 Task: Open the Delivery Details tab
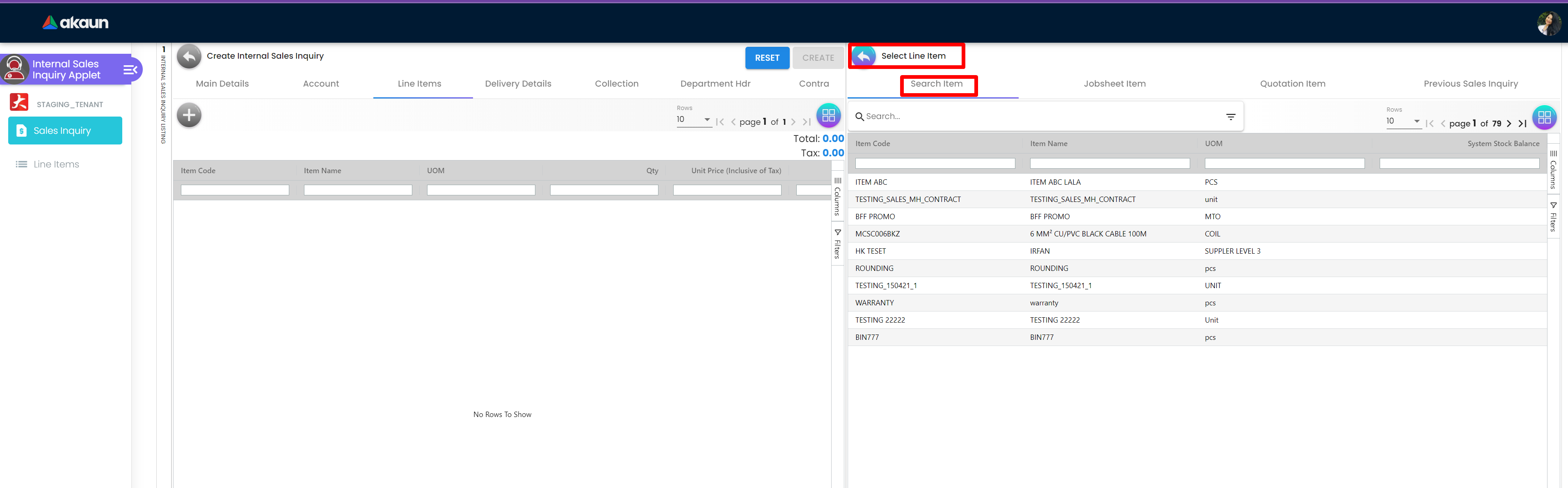click(x=518, y=84)
